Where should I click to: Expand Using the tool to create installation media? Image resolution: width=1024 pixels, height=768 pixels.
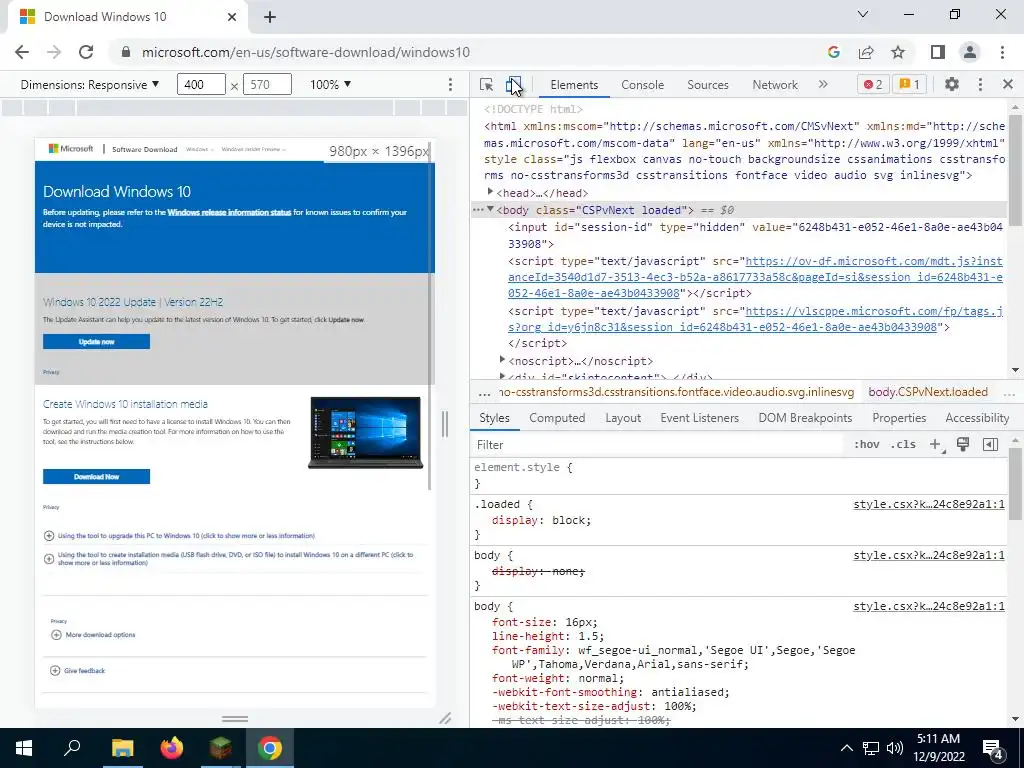pos(229,558)
